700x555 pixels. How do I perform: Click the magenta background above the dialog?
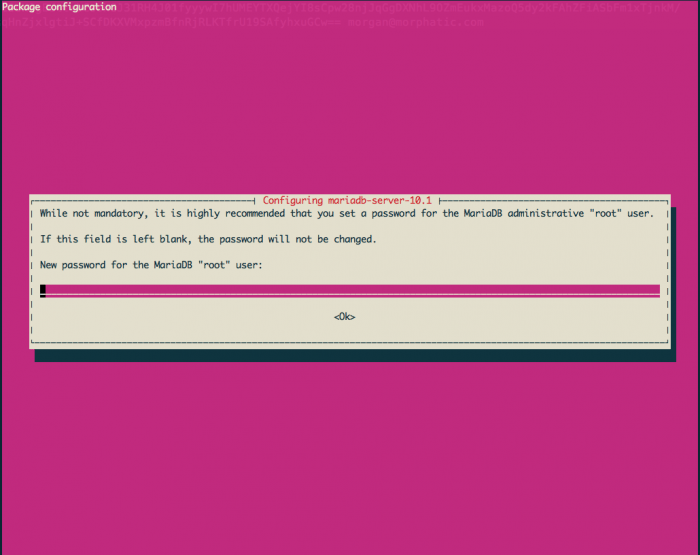(x=350, y=110)
